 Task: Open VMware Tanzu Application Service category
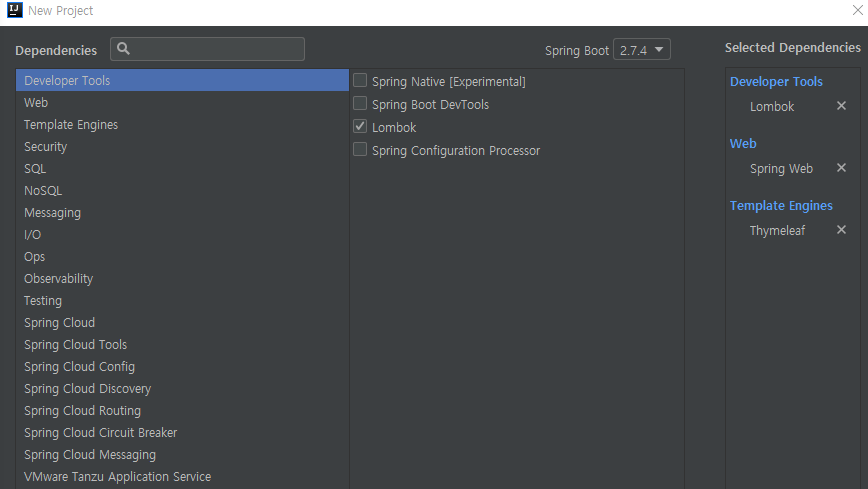[x=182, y=477]
